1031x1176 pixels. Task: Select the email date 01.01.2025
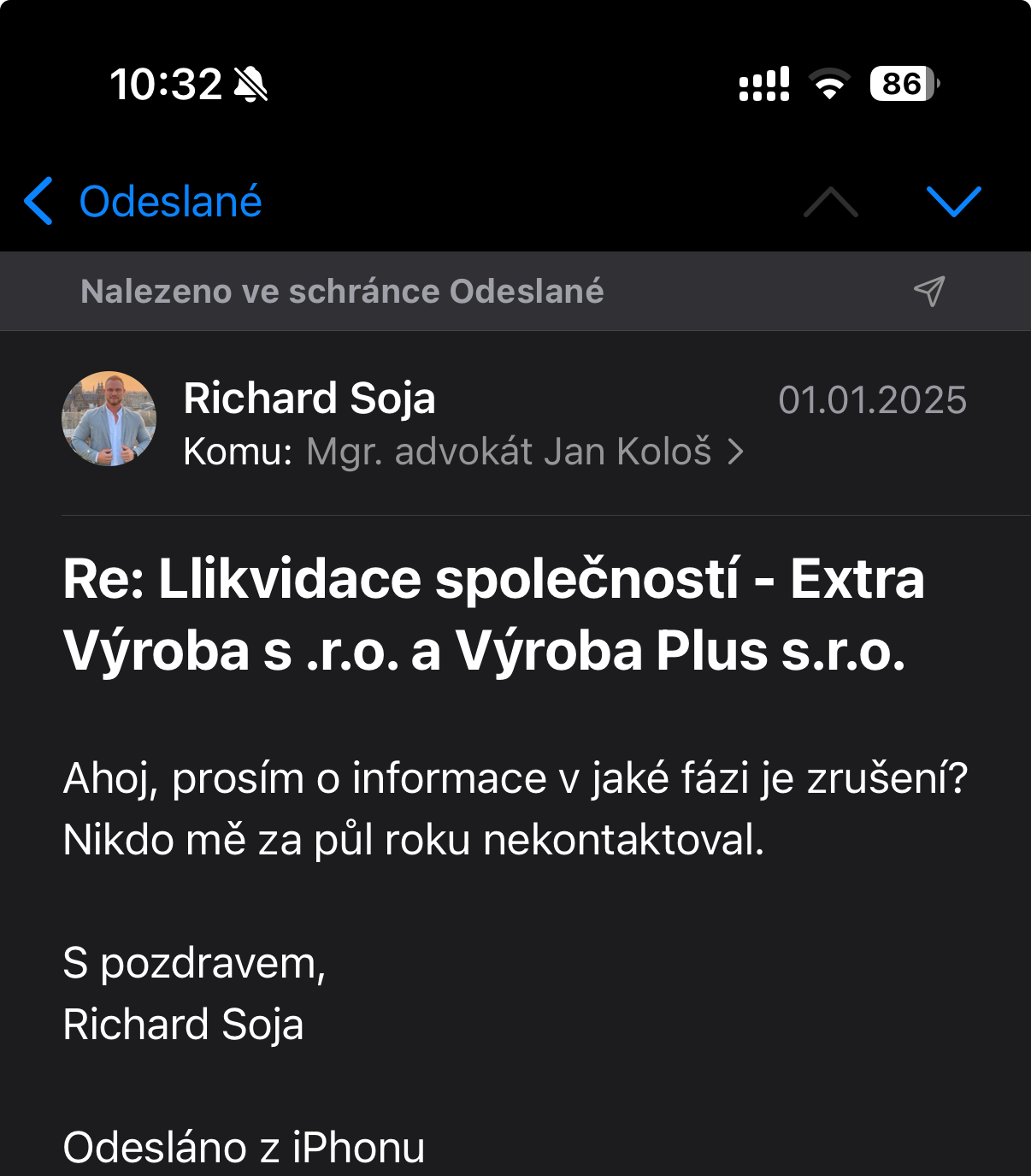[874, 399]
